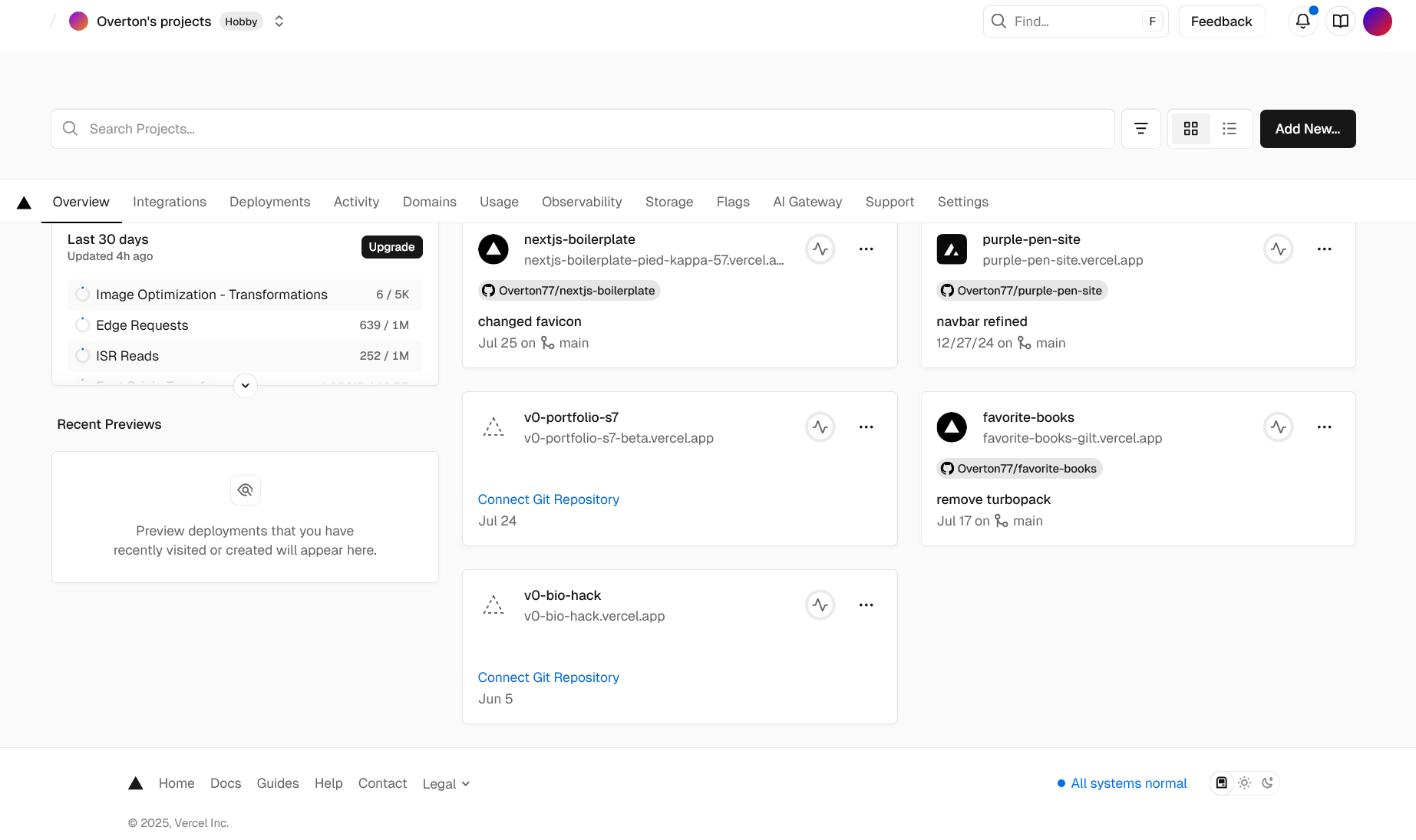Open the documentation book icon in header
This screenshot has height=840, width=1416.
(1340, 21)
